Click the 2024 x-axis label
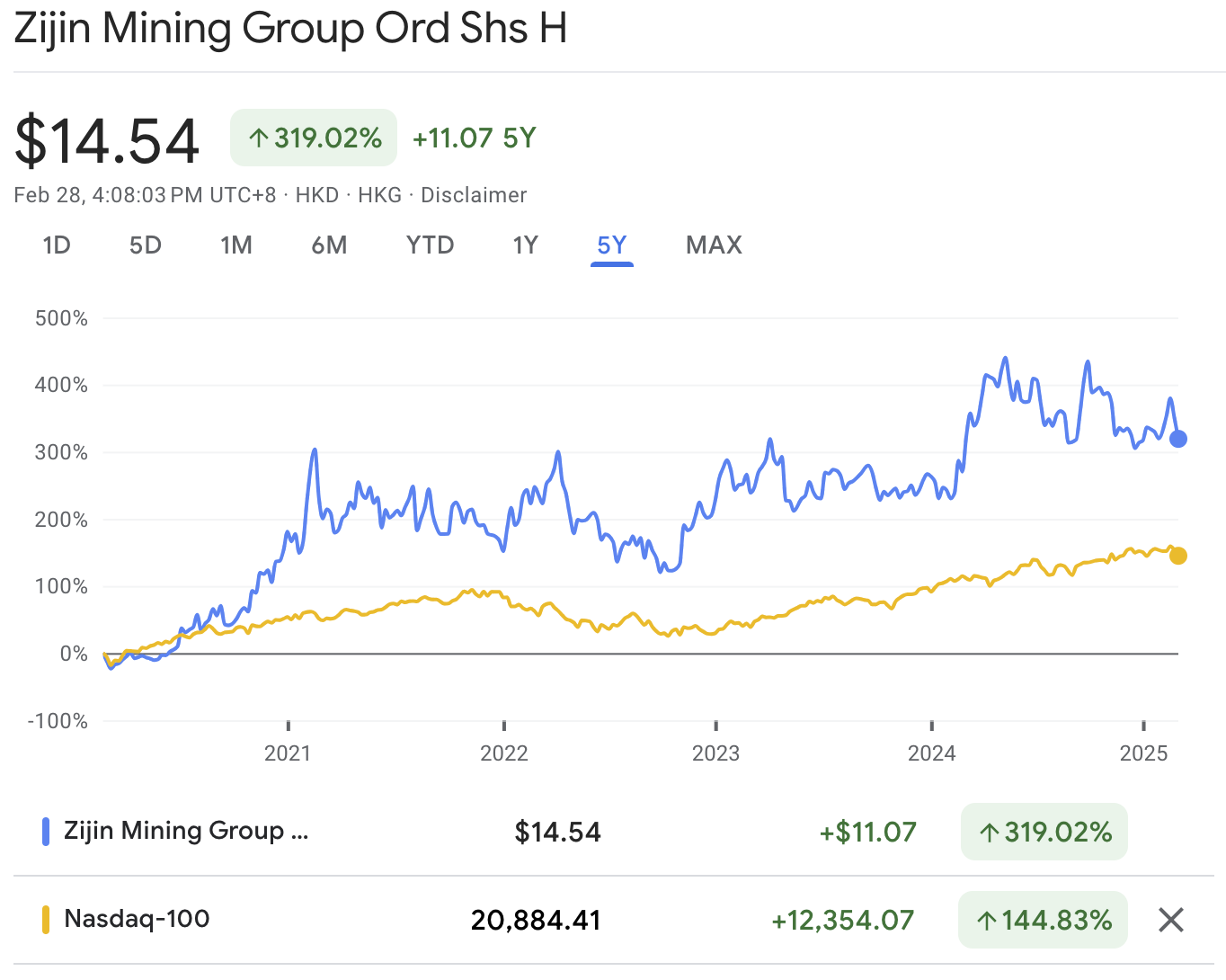 [932, 753]
